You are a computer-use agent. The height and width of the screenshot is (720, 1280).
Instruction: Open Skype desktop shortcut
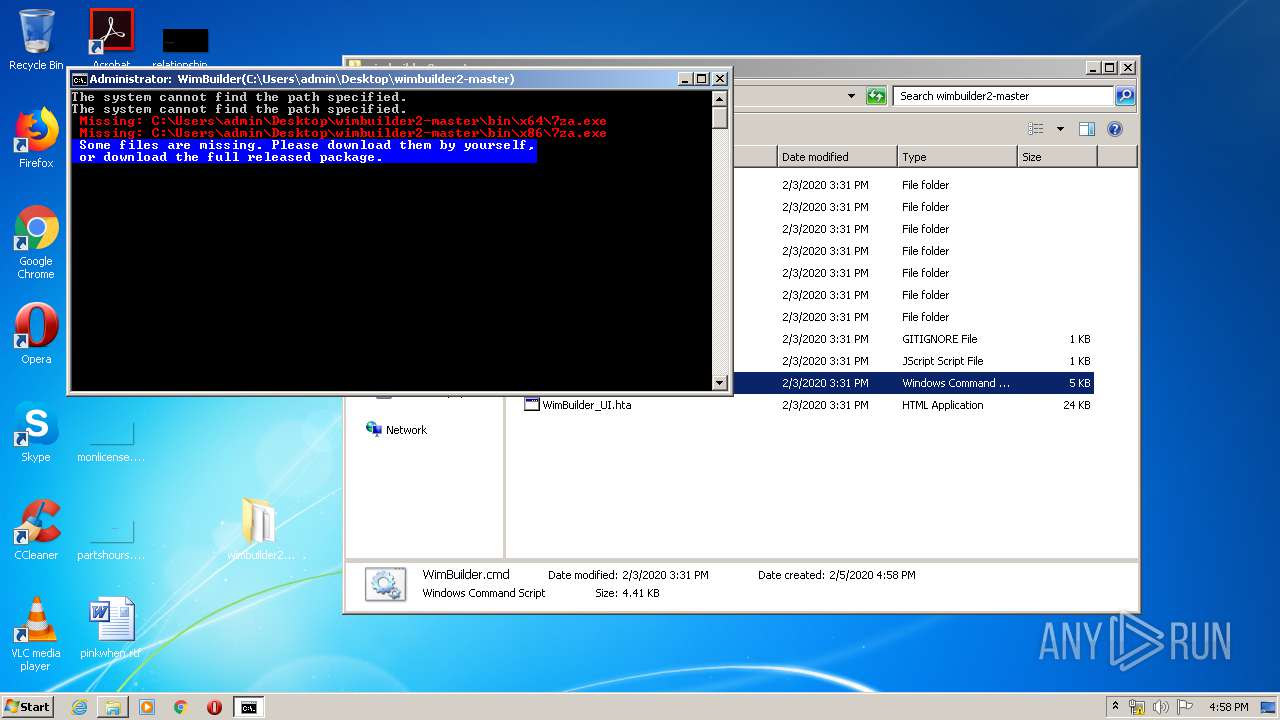pyautogui.click(x=36, y=433)
